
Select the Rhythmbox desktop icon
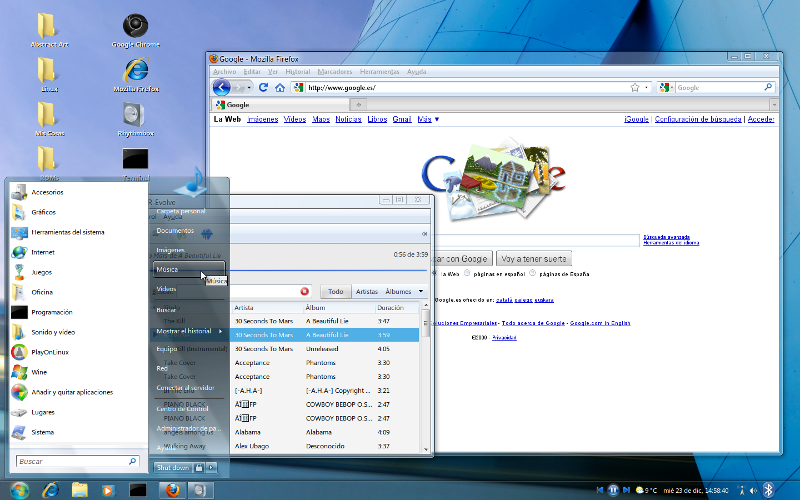point(135,119)
